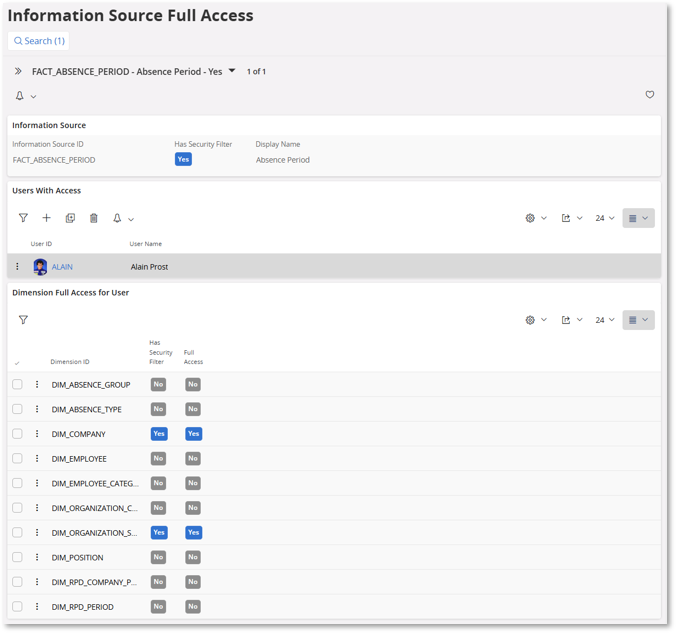Click filter icon in Users With Access
676x633 pixels.
click(x=23, y=218)
